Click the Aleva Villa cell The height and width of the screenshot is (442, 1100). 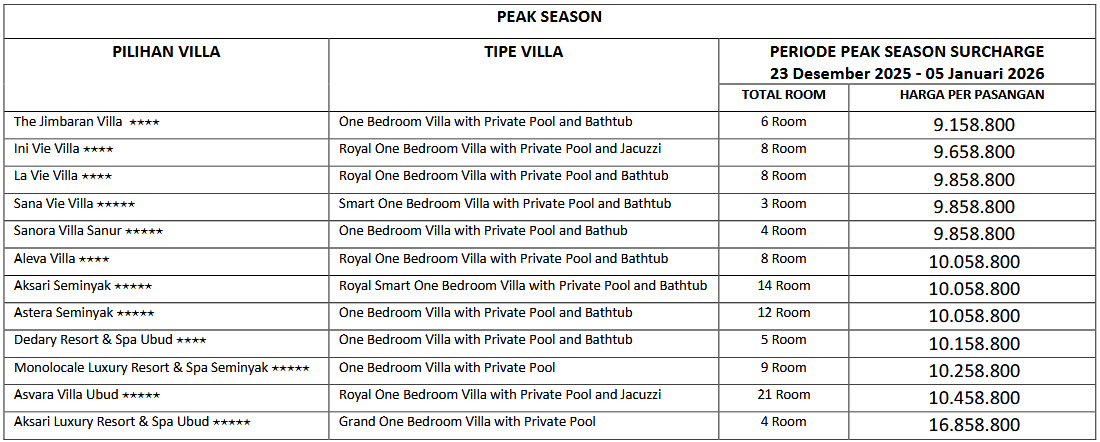(x=62, y=259)
